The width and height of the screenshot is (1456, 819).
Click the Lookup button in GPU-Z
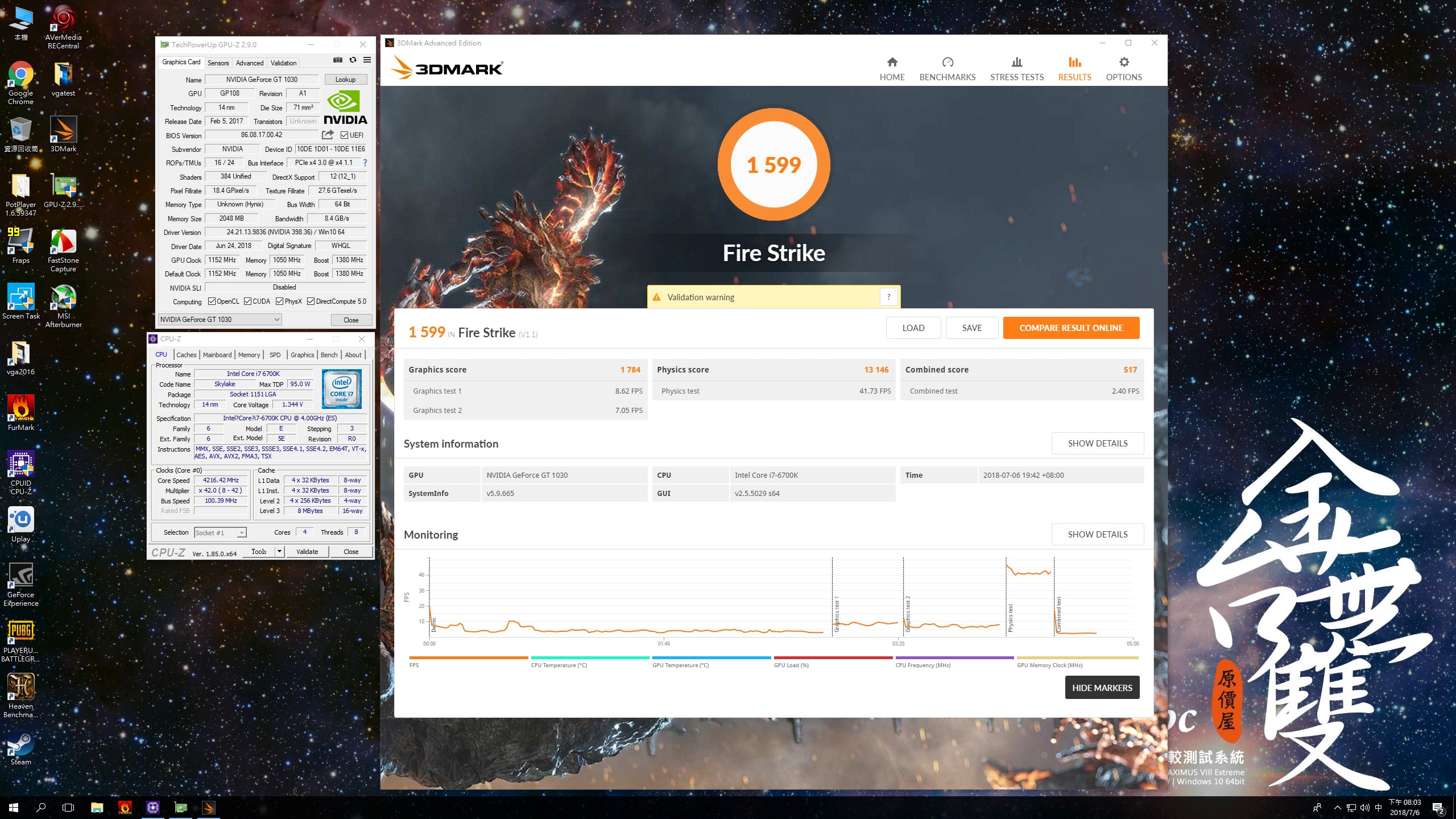pyautogui.click(x=345, y=80)
